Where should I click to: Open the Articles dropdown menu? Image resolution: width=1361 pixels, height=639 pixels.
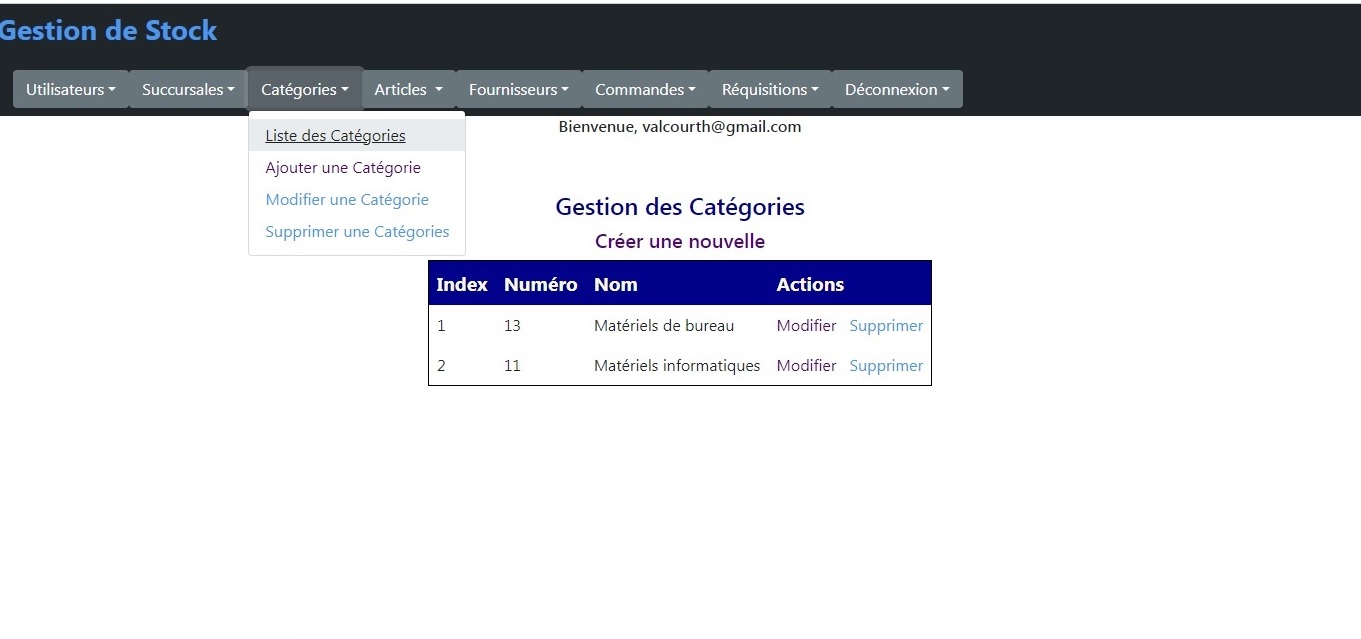point(408,89)
